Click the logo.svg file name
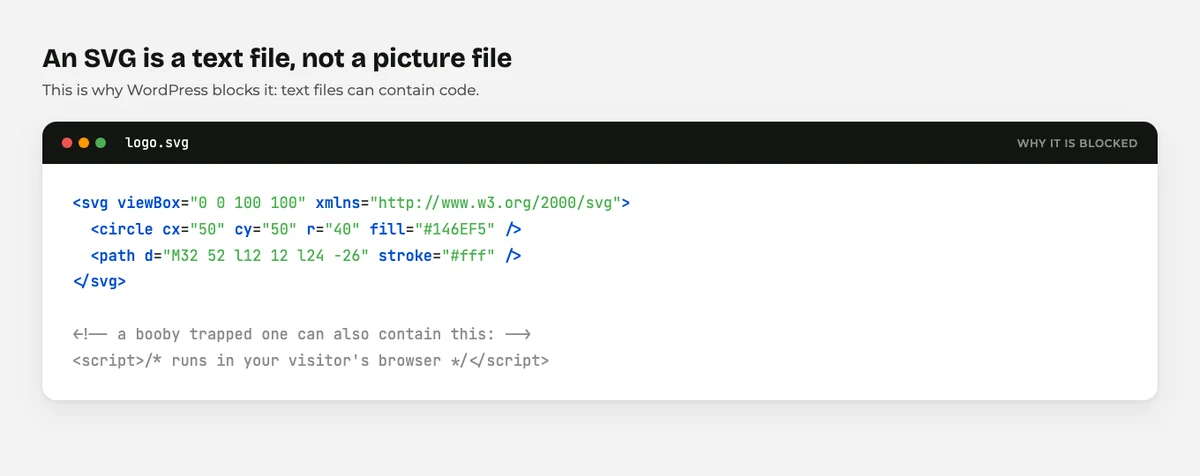This screenshot has width=1200, height=476. click(x=157, y=143)
